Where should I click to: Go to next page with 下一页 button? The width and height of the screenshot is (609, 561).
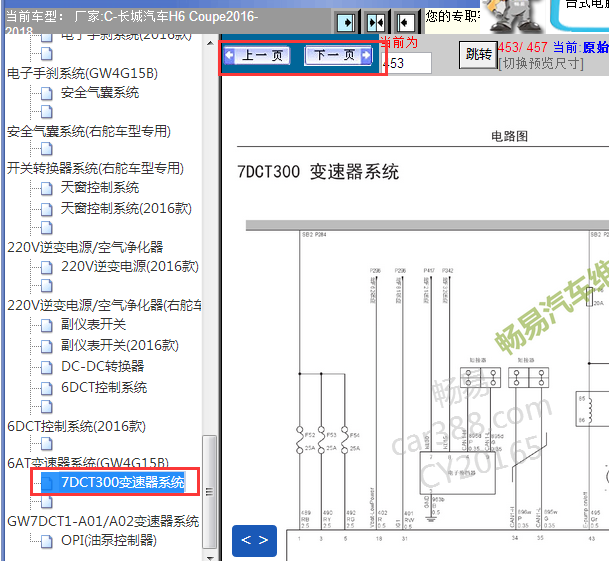338,55
